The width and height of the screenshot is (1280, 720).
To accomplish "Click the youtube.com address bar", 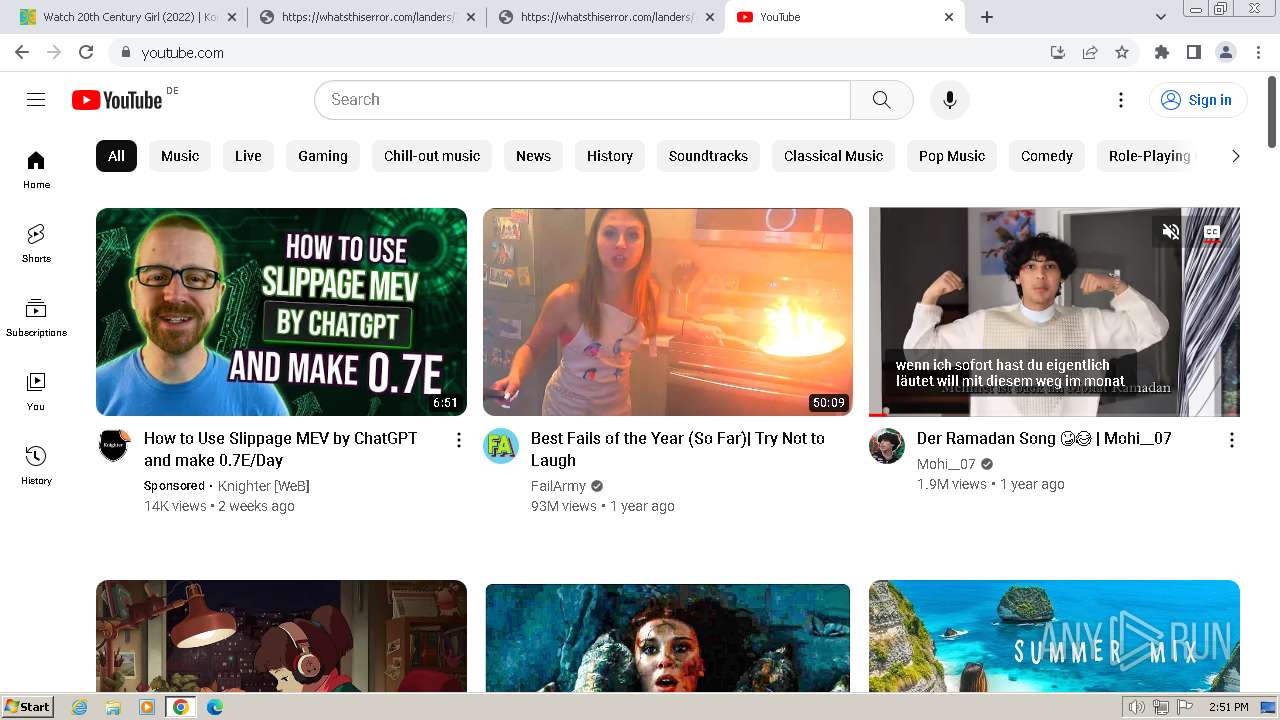I will 580,52.
